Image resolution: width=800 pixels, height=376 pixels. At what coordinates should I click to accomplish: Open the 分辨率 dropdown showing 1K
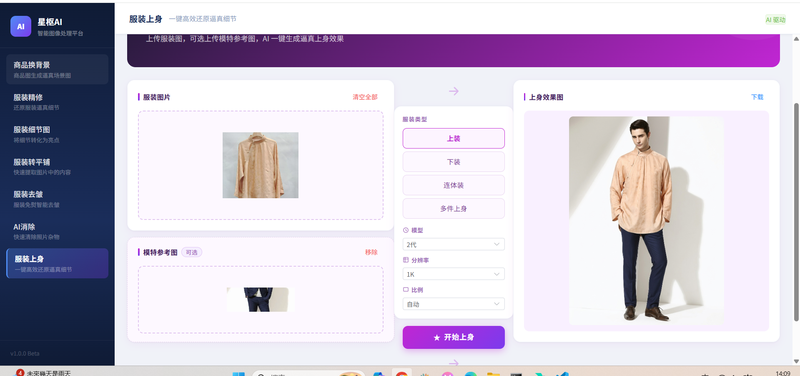[x=454, y=274]
